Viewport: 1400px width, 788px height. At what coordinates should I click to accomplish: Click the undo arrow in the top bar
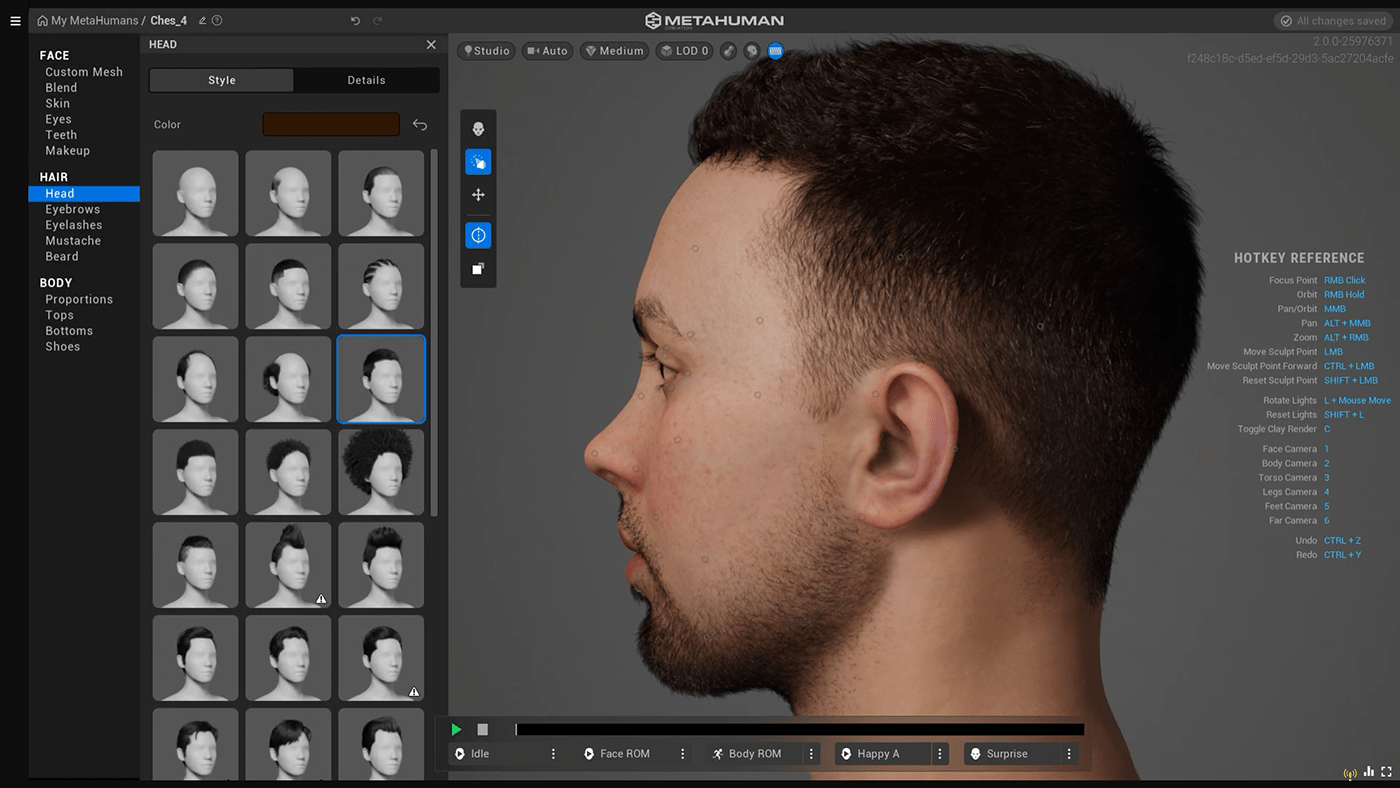click(x=355, y=21)
